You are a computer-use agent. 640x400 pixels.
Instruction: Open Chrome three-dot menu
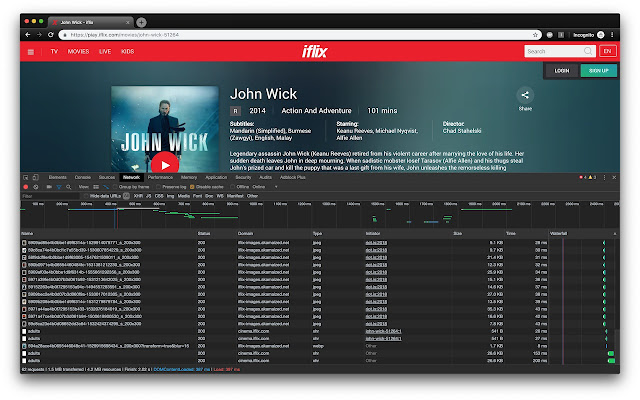pos(612,35)
